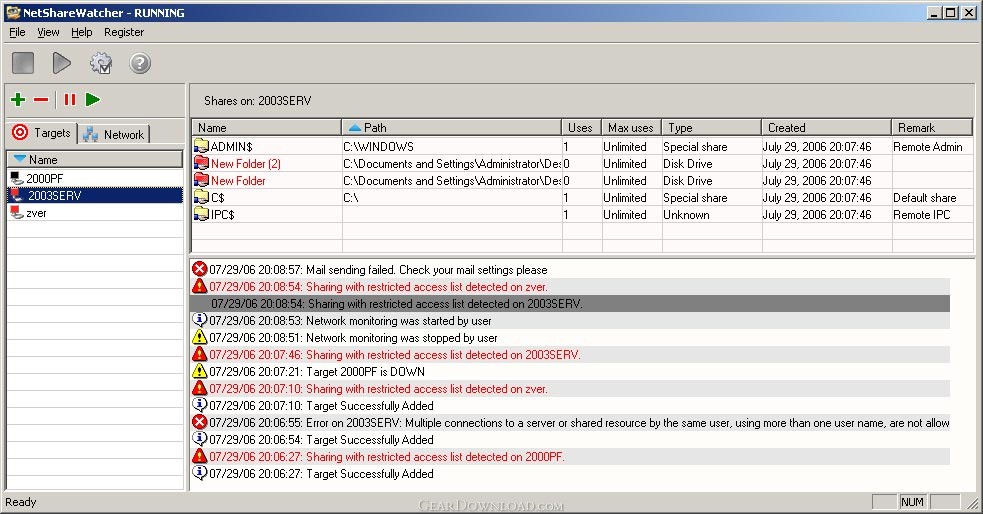Open the File menu
This screenshot has height=514, width=983.
coord(17,32)
